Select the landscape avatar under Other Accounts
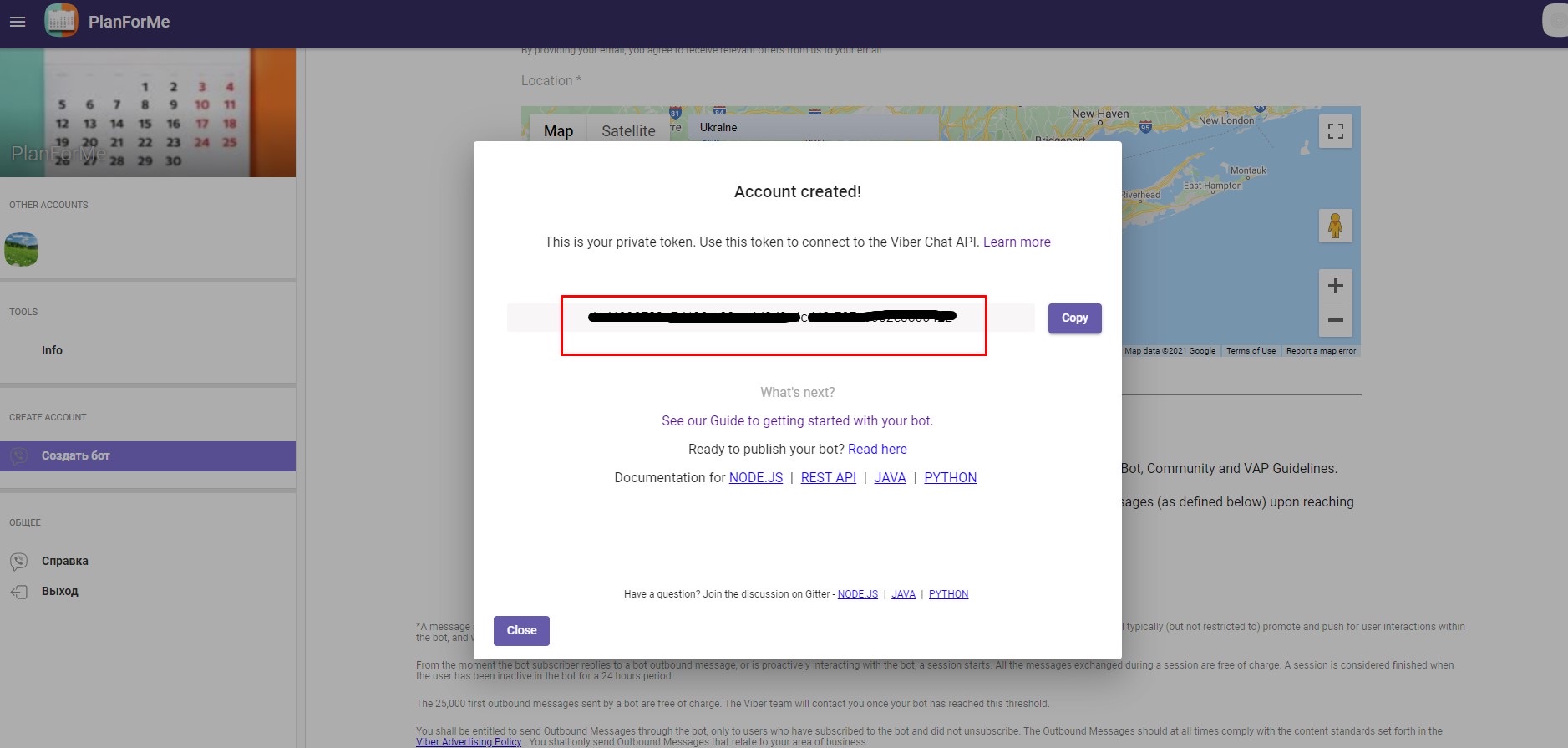This screenshot has width=1568, height=748. 21,249
